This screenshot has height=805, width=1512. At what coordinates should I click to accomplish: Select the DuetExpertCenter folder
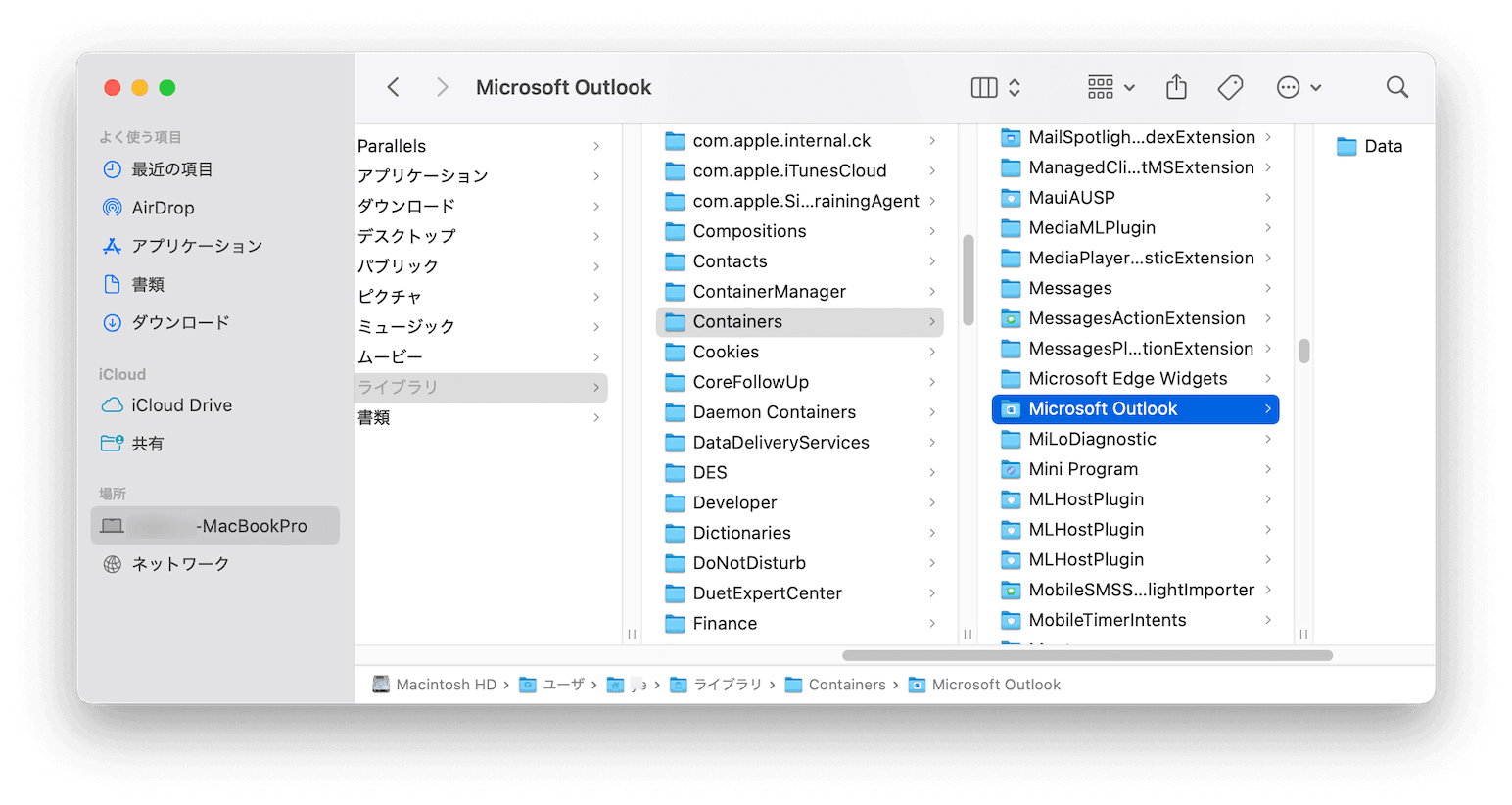[800, 593]
